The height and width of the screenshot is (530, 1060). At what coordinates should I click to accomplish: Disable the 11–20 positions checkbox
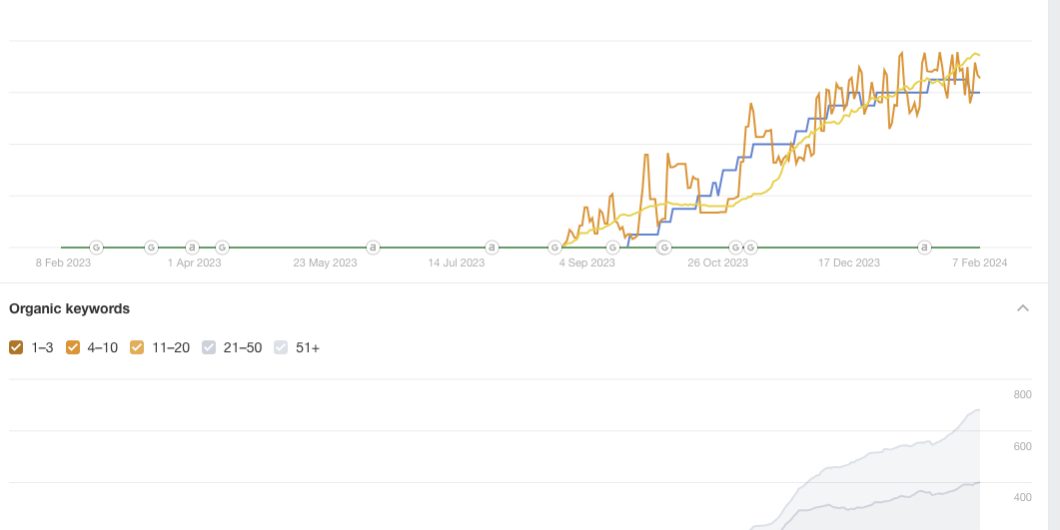tap(137, 348)
